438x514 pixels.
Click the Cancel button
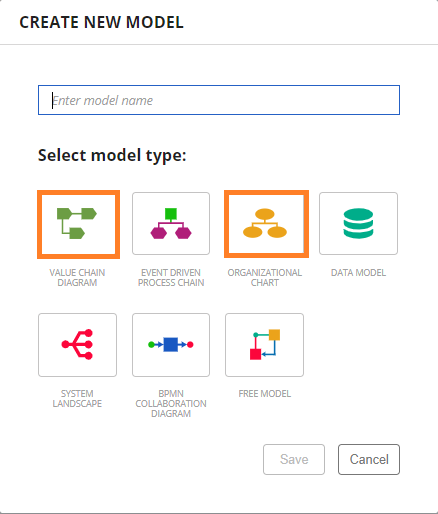click(x=369, y=459)
